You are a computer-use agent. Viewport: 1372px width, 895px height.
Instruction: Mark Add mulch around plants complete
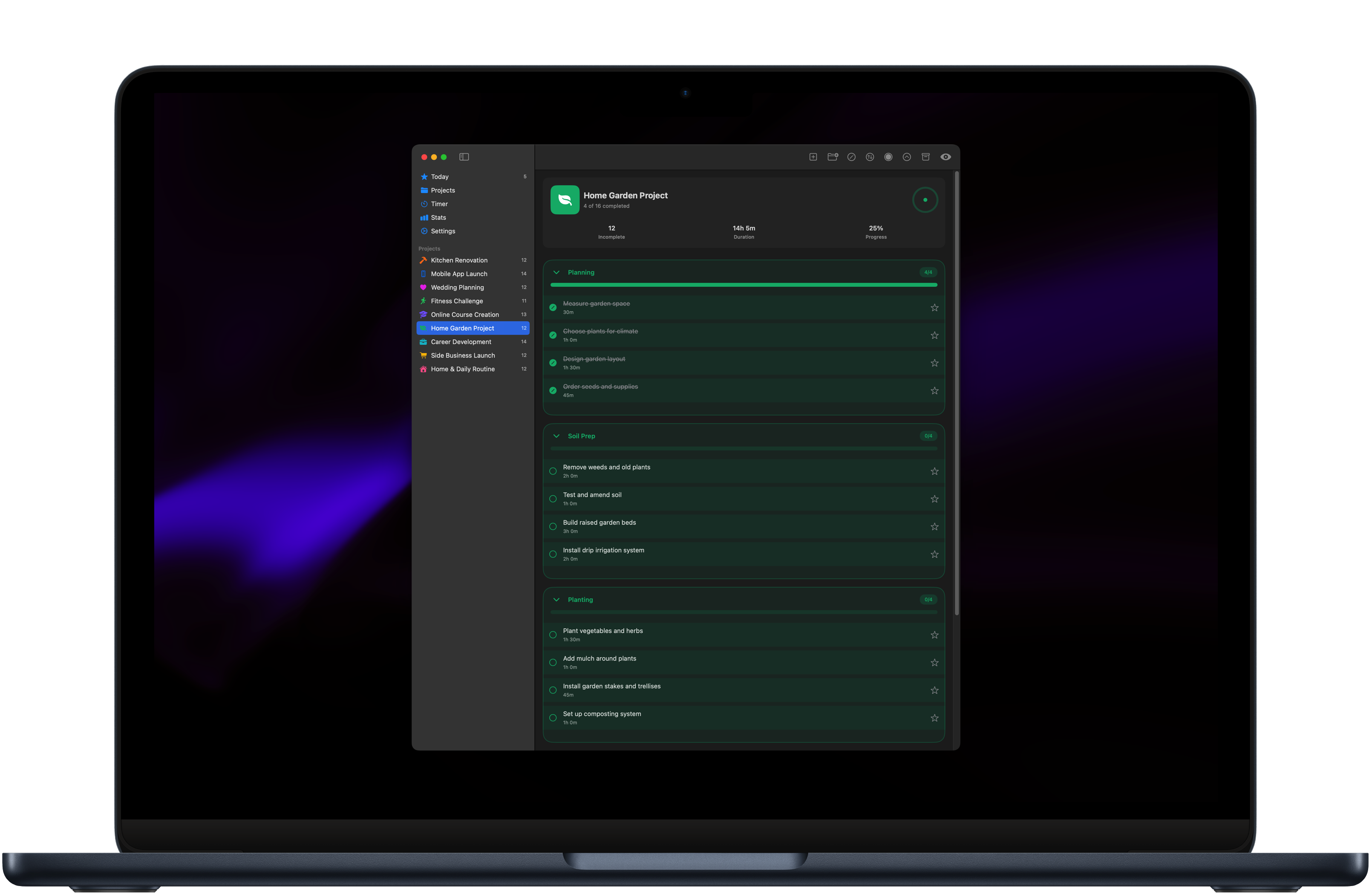tap(553, 663)
